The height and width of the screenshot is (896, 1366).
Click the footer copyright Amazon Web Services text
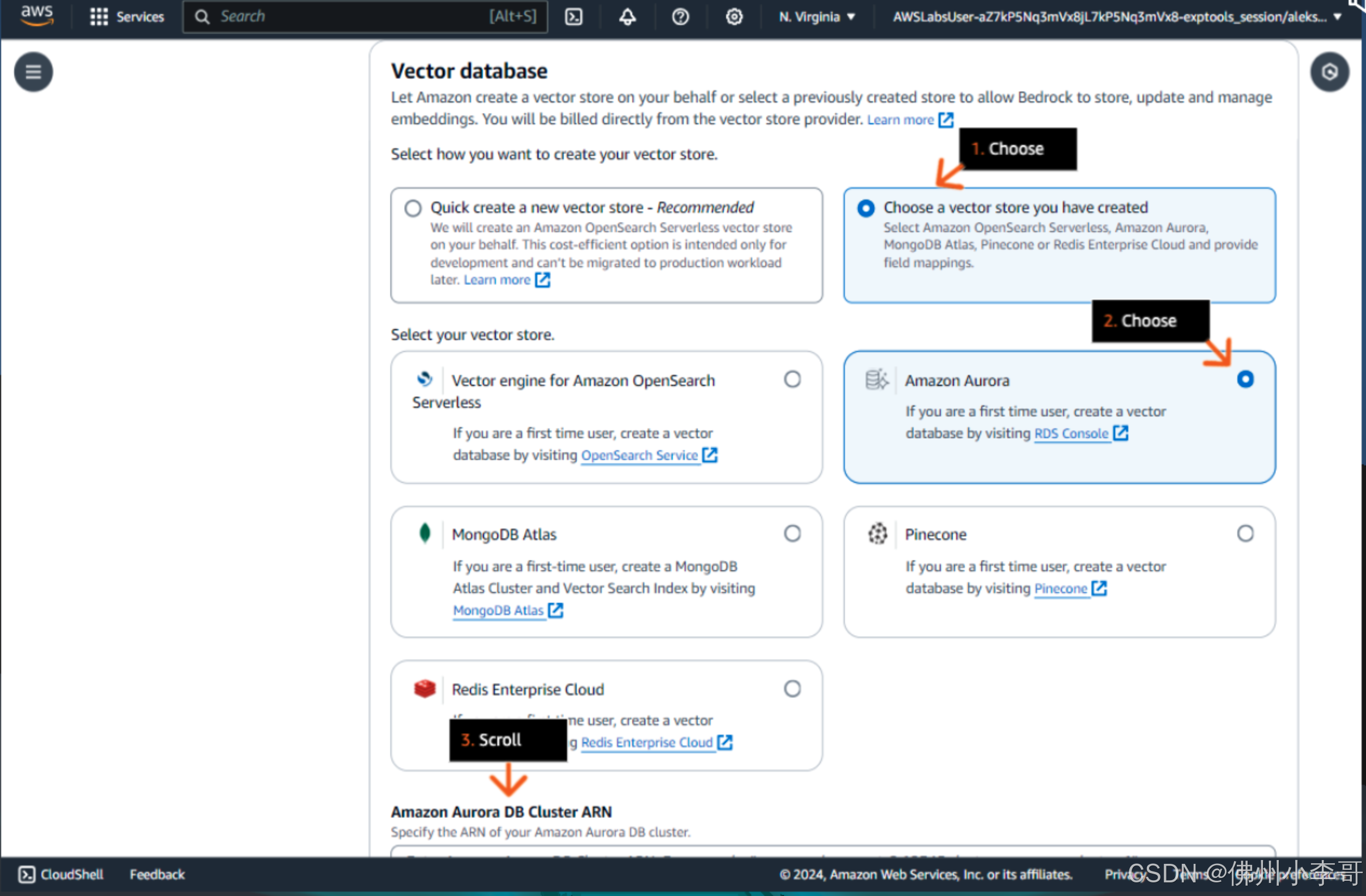[925, 874]
